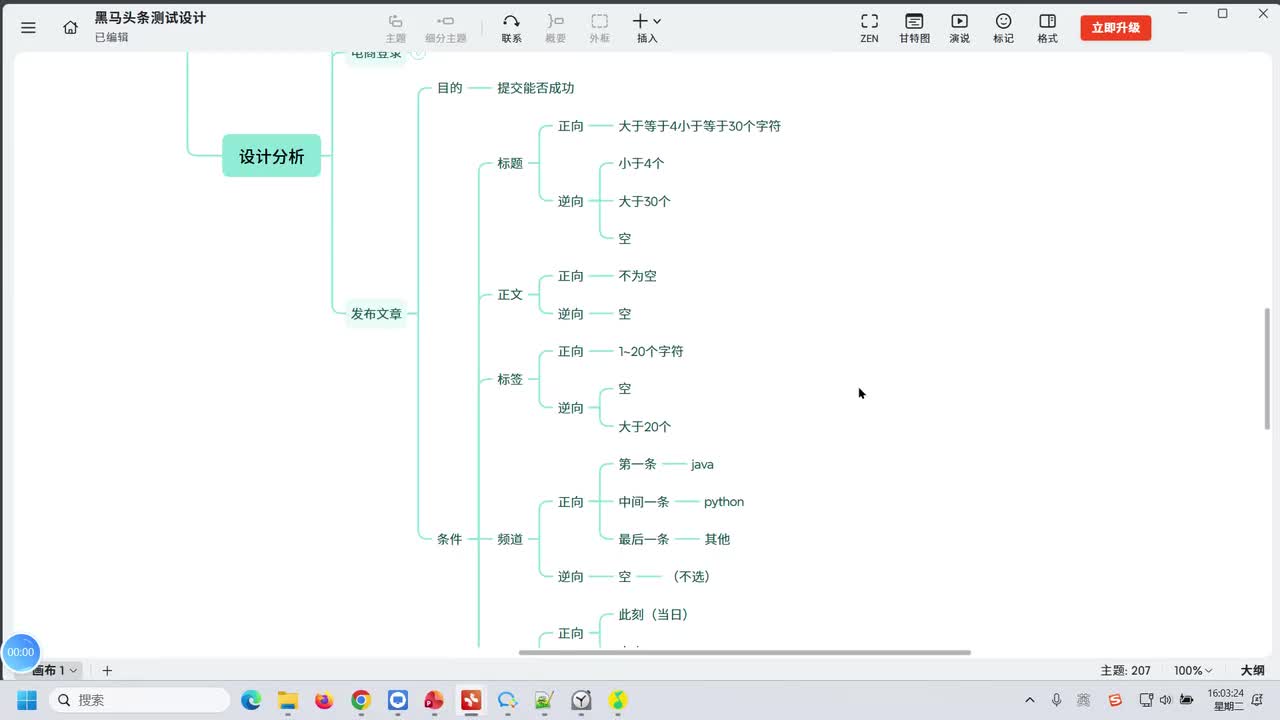Select the 设计分析 node

coord(271,156)
